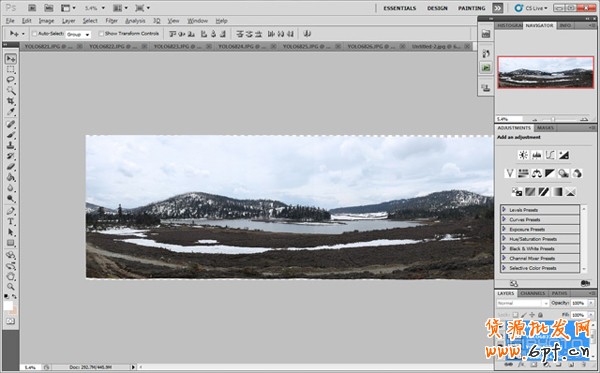Expand Levels Presets list
The height and width of the screenshot is (373, 600).
[x=540, y=210]
